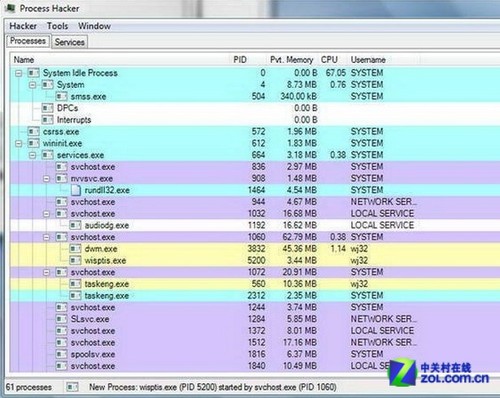500x398 pixels.
Task: Select the spoolsv.exe process name
Action: [x=93, y=354]
